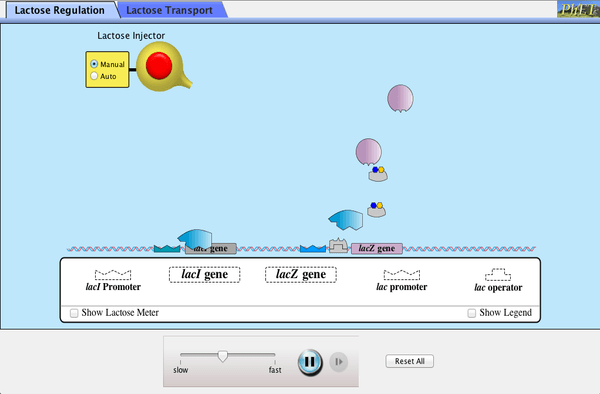Enable Show Lactose Meter checkbox
The width and height of the screenshot is (600, 394).
click(x=74, y=313)
